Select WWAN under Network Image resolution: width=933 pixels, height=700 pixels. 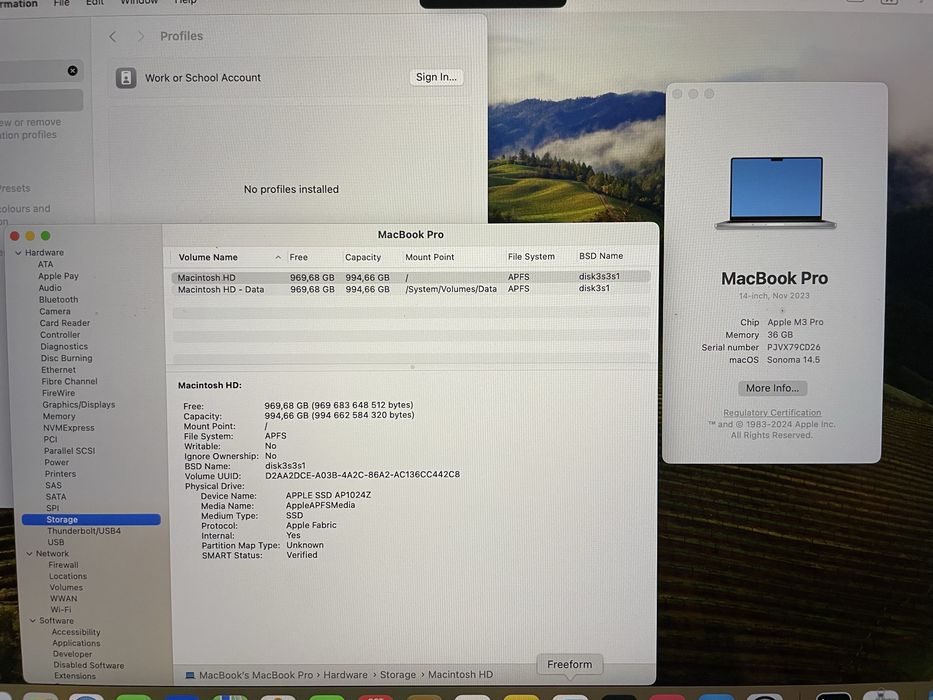tap(64, 599)
